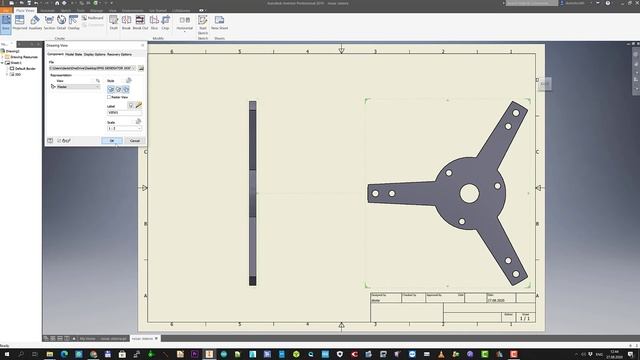Select the Break Out tool
This screenshot has width=640, height=360.
(x=140, y=23)
